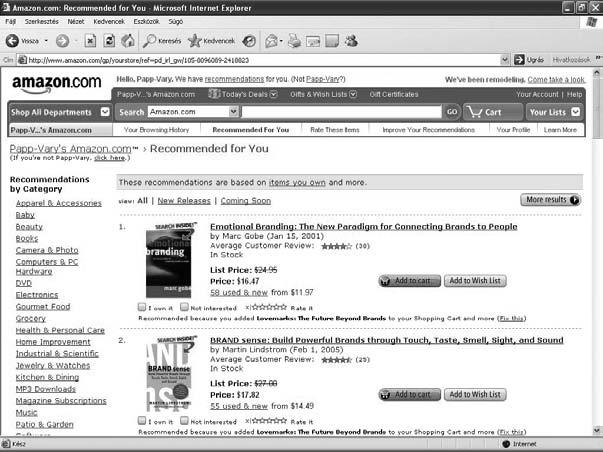Open the Keresés search magnifier icon
Screen dimensions: 603x452
(x=149, y=40)
